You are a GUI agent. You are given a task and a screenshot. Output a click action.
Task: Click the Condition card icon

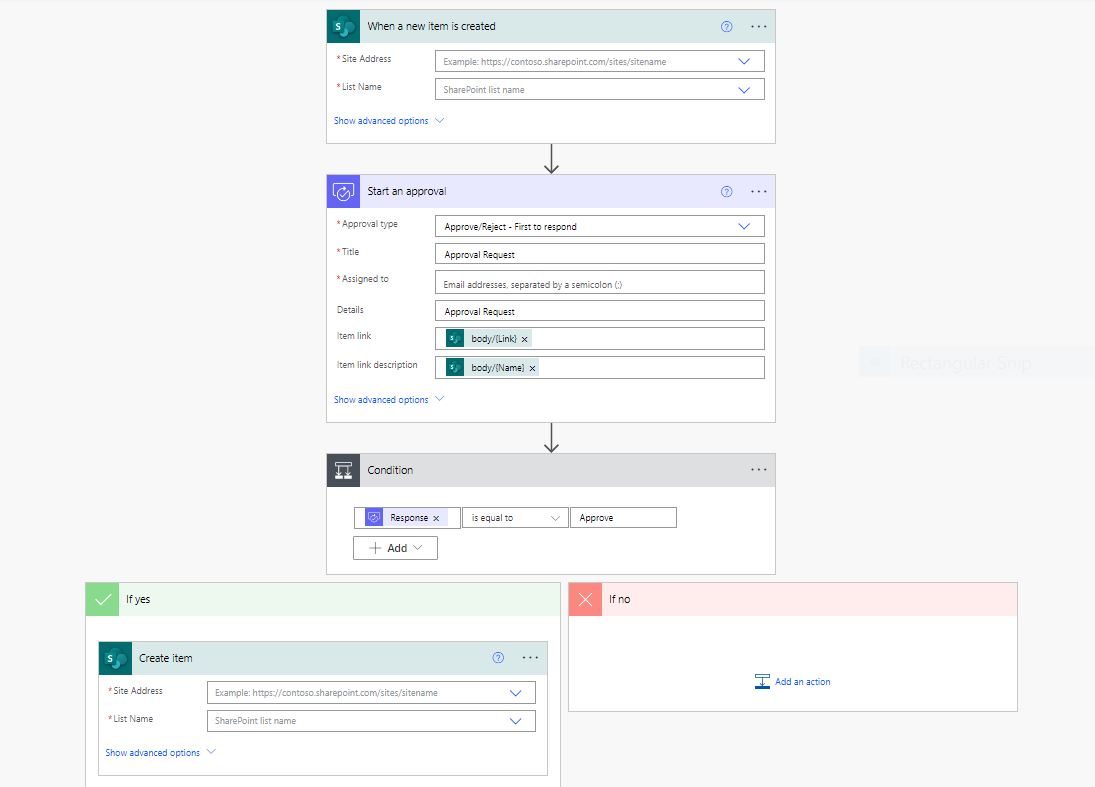point(343,470)
